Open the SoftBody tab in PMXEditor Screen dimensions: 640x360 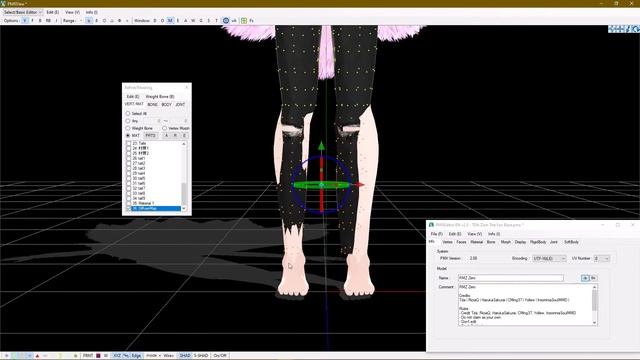(571, 242)
